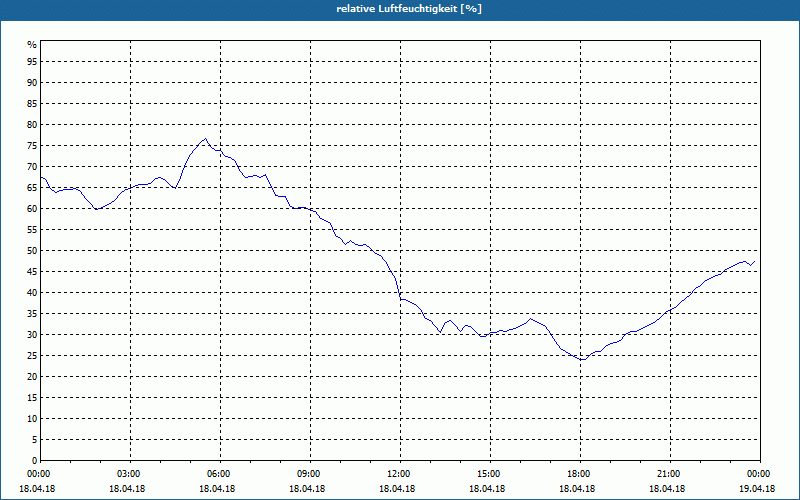Viewport: 800px width, 500px height.
Task: Select the y-axis label "90"
Action: [x=32, y=83]
